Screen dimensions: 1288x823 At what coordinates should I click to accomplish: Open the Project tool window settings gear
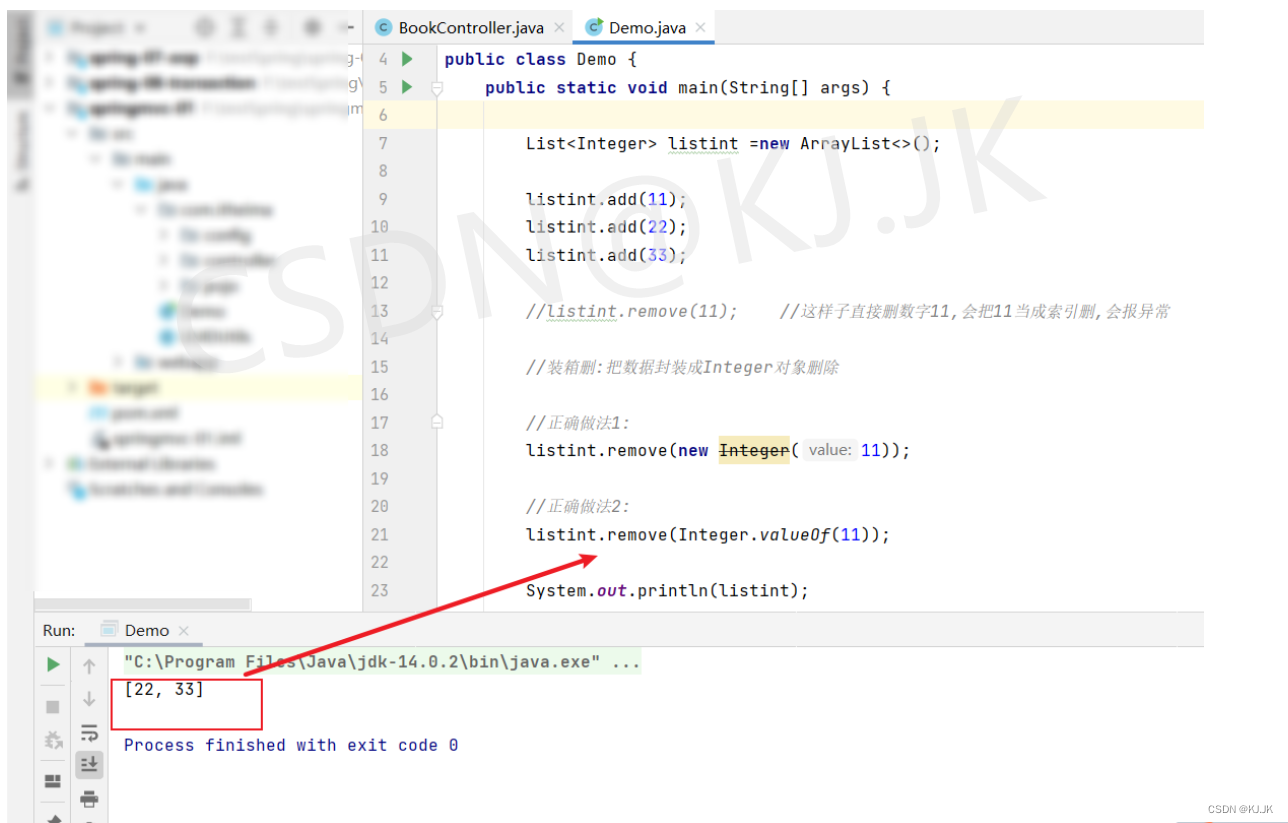point(313,28)
